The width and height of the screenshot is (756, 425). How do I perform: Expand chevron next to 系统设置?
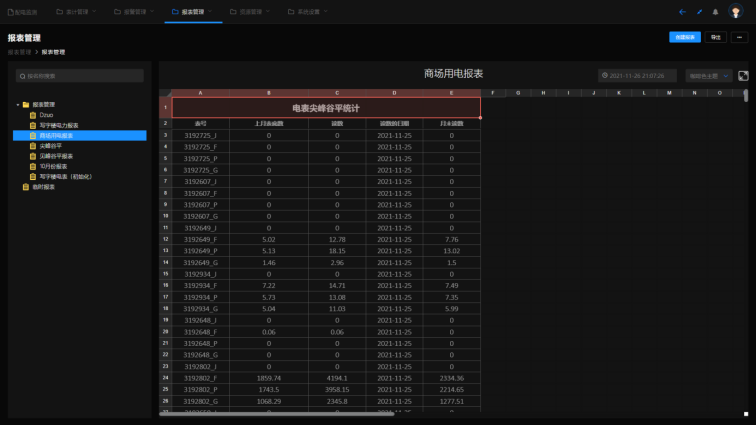(325, 12)
